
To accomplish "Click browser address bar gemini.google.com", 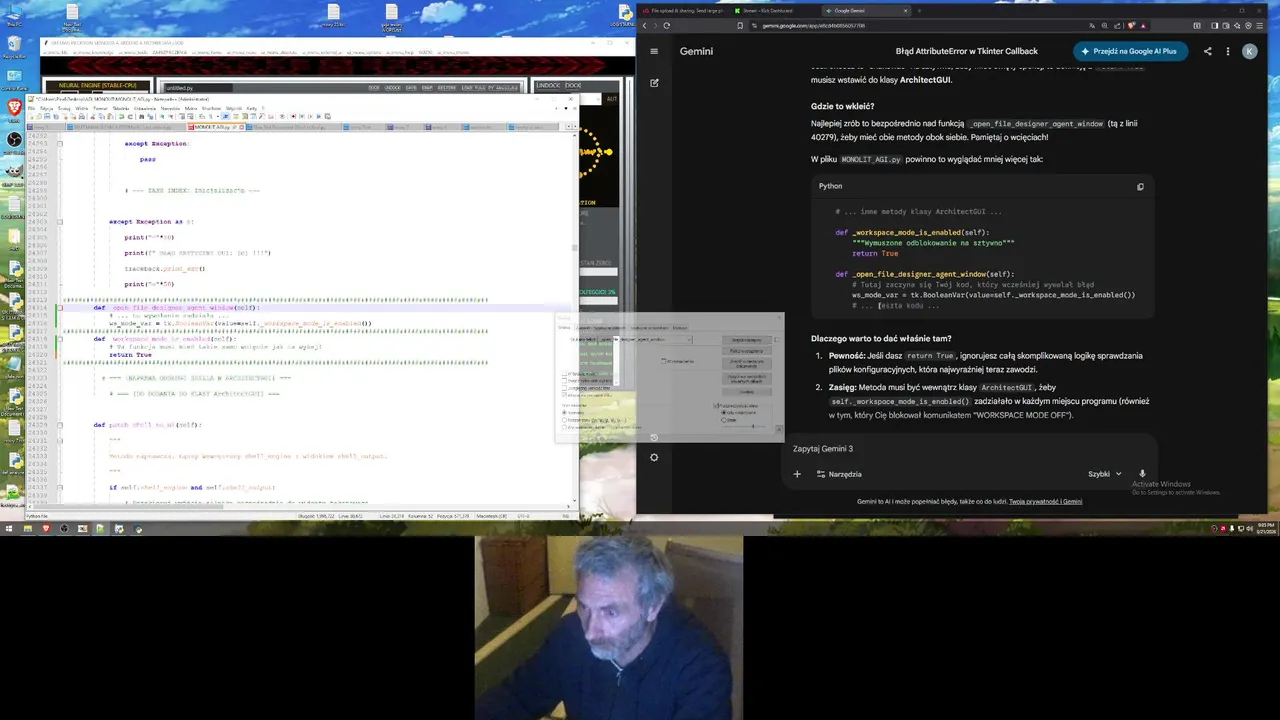I will click(813, 25).
